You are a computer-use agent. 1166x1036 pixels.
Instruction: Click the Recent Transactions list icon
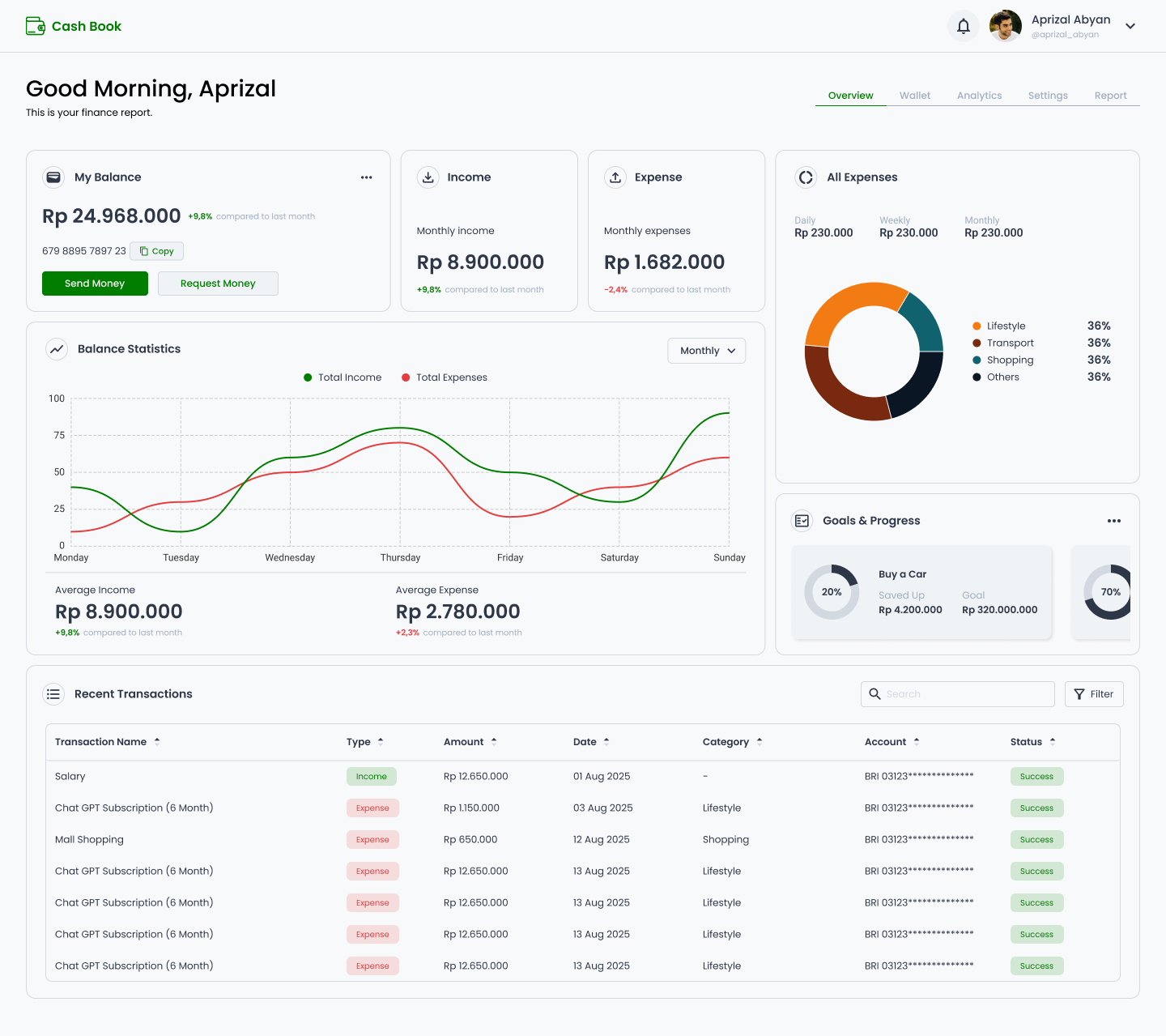(x=53, y=694)
